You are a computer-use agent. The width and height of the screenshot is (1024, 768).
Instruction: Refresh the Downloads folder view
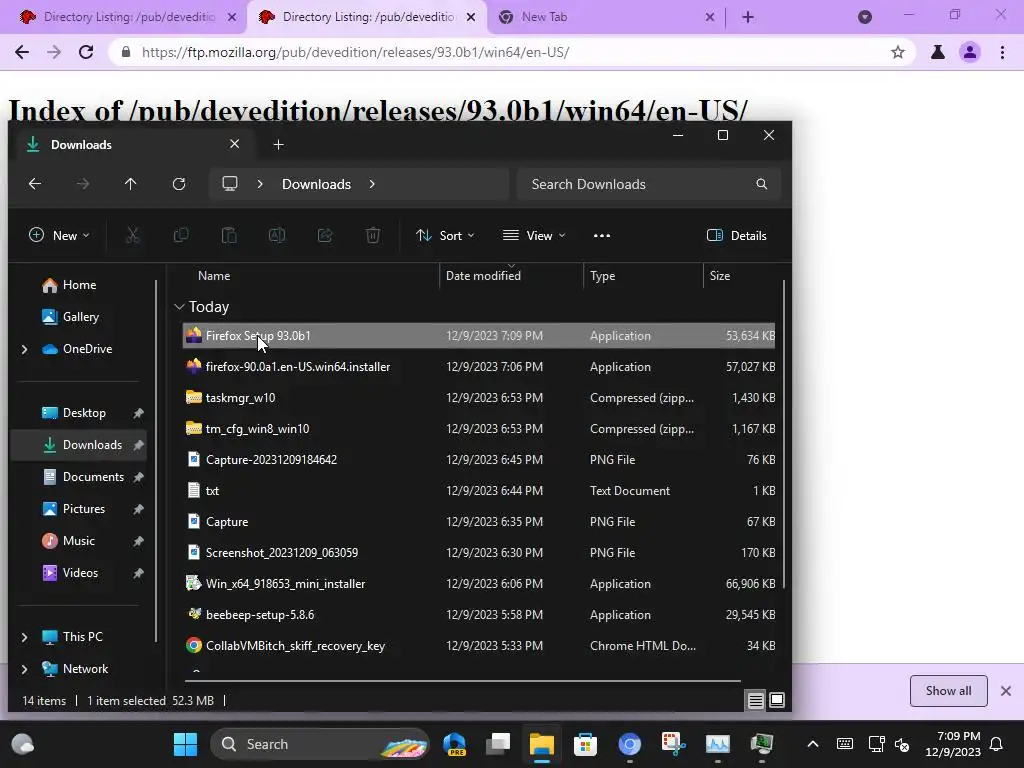point(179,184)
